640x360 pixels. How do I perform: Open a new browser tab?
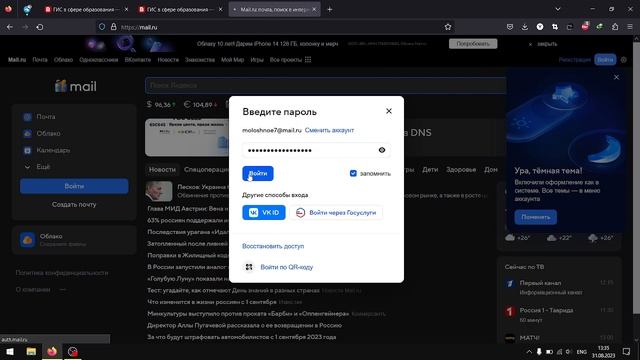tap(330, 9)
